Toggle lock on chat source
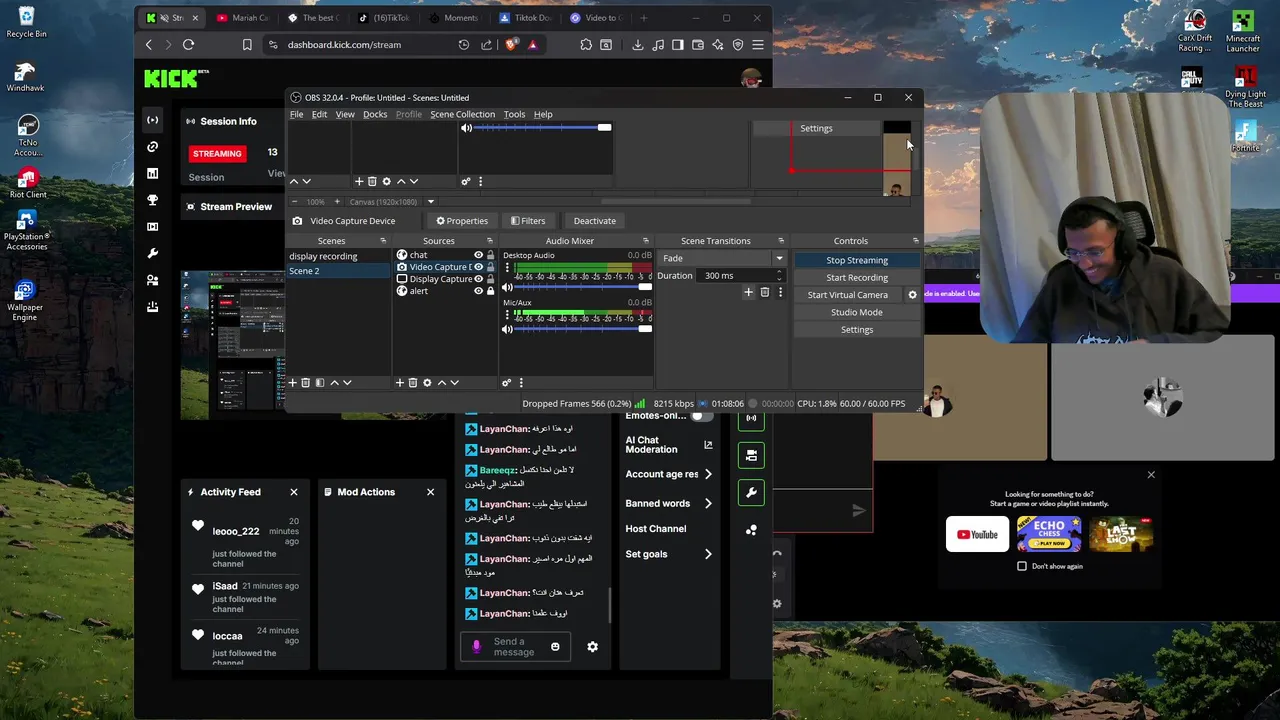Viewport: 1280px width, 720px height. point(490,255)
